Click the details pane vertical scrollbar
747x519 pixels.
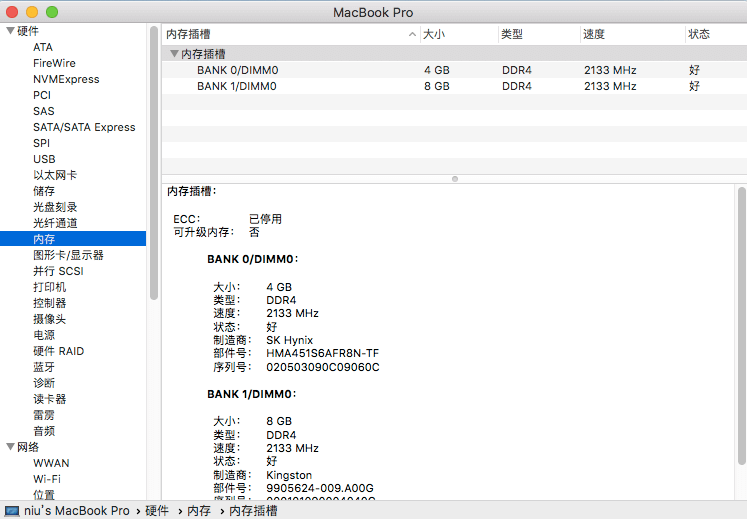tap(741, 326)
